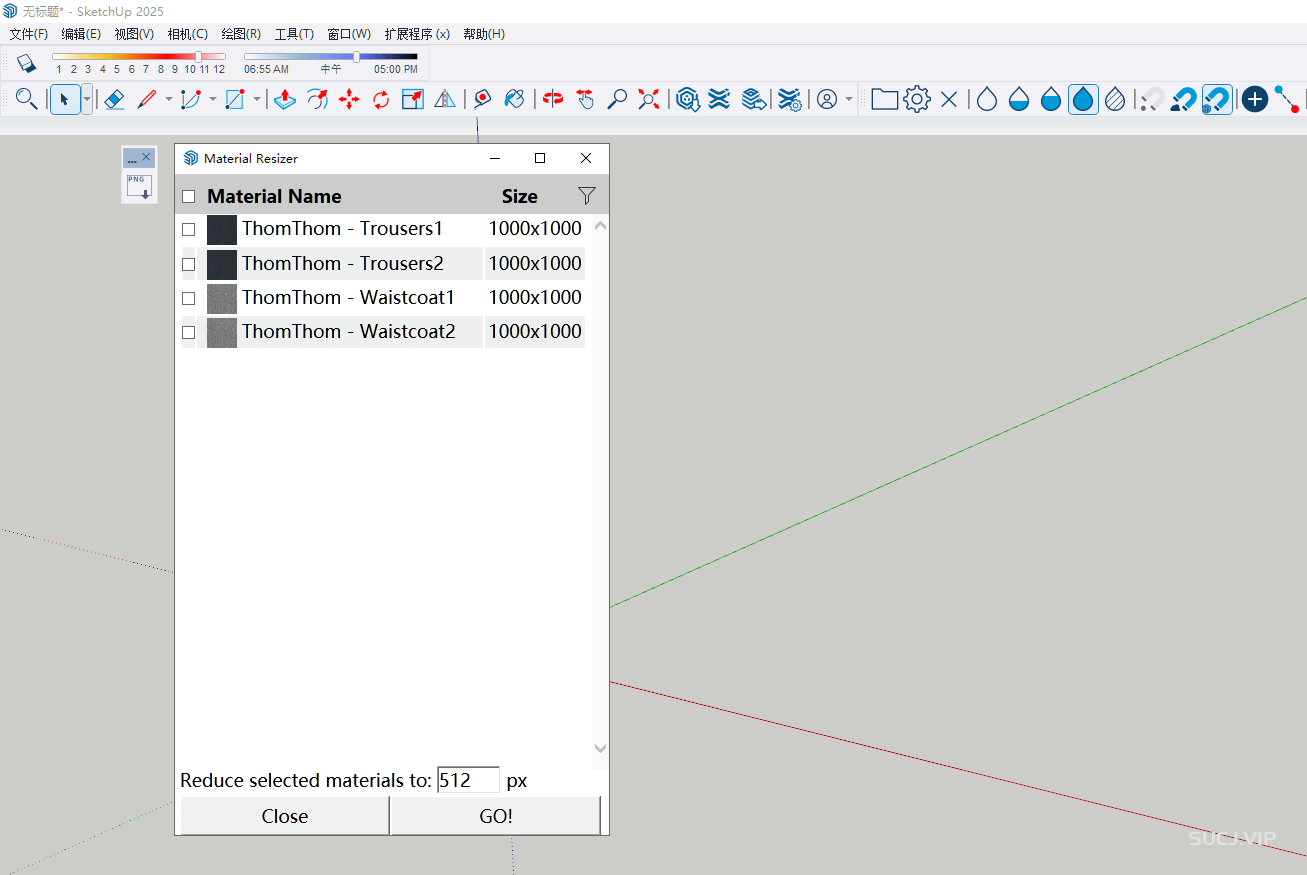Tick the checkbox for ThomThom - Trousers1
The image size is (1307, 875).
[188, 229]
